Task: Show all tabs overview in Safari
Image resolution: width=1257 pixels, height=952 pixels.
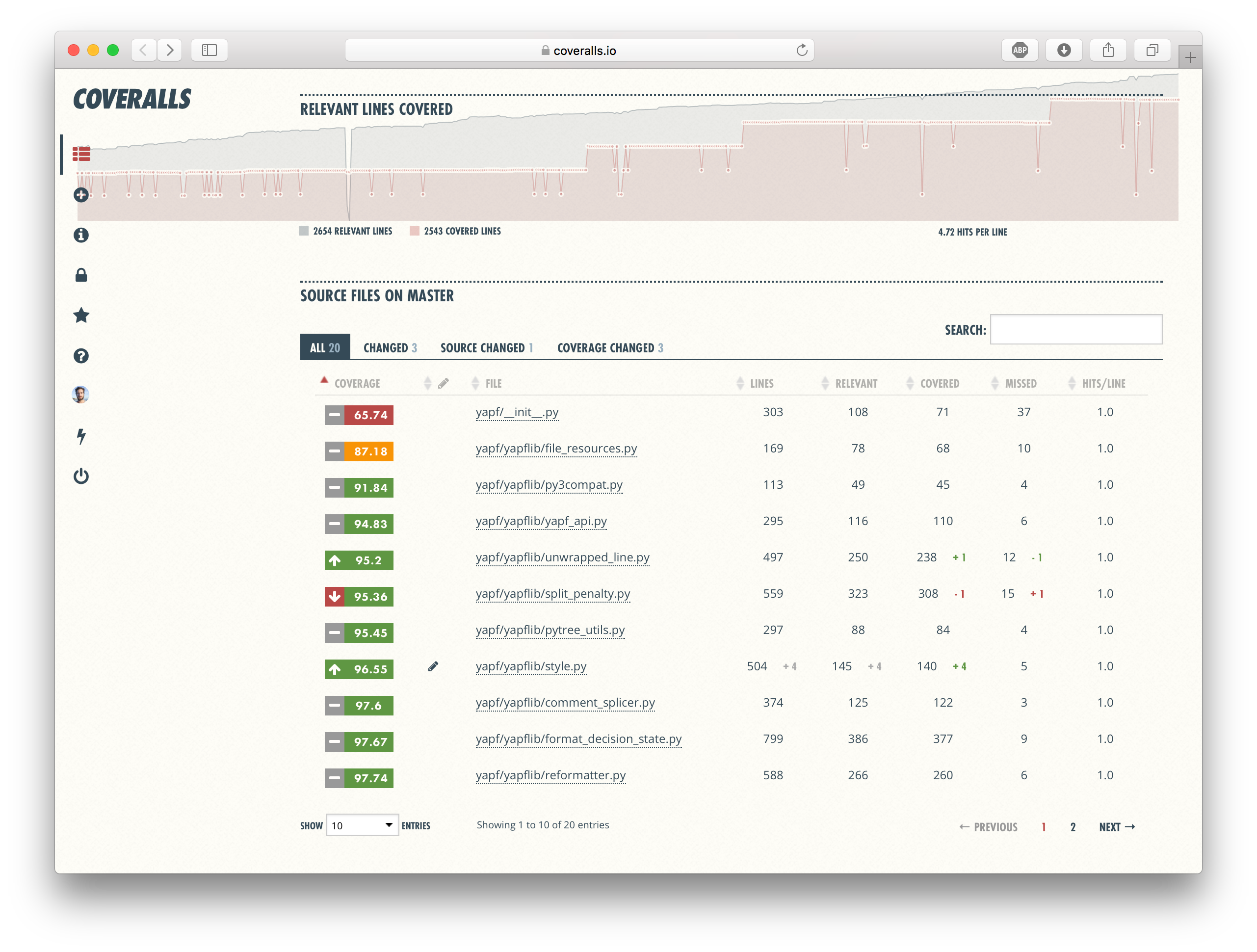Action: pos(1152,50)
